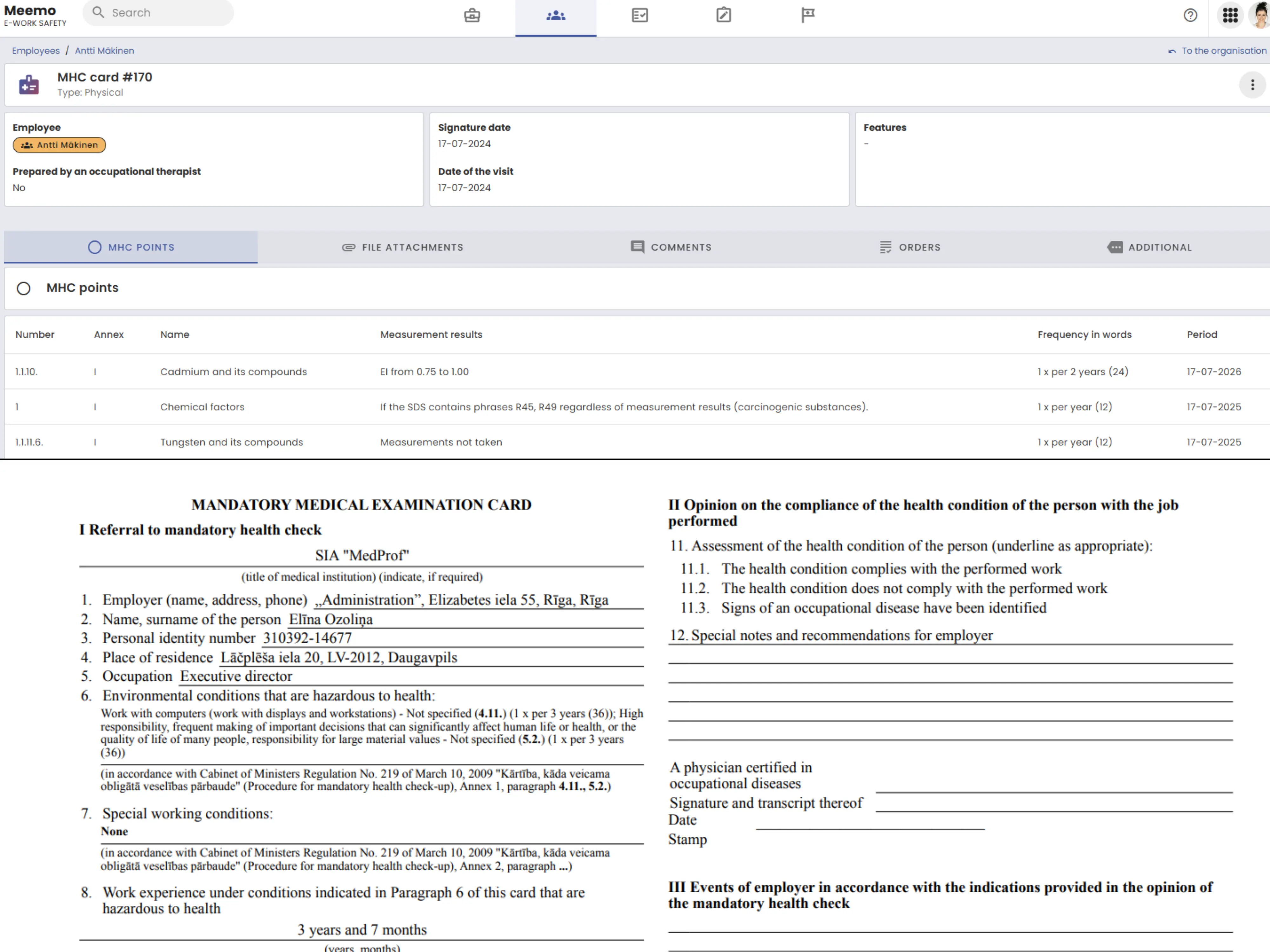Open the Comments tab
1270x952 pixels.
pos(671,247)
